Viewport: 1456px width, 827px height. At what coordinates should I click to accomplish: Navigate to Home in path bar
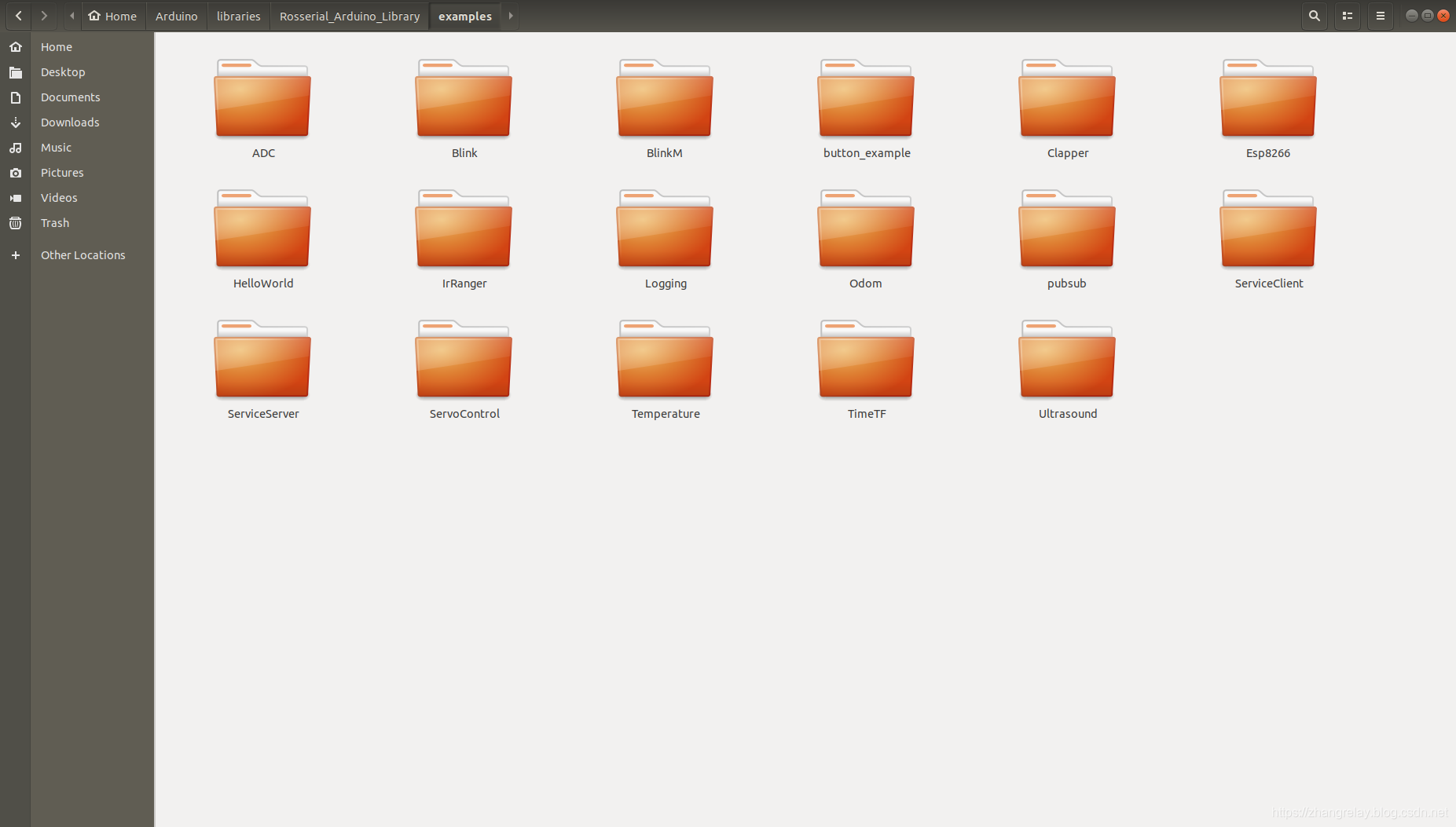(113, 16)
